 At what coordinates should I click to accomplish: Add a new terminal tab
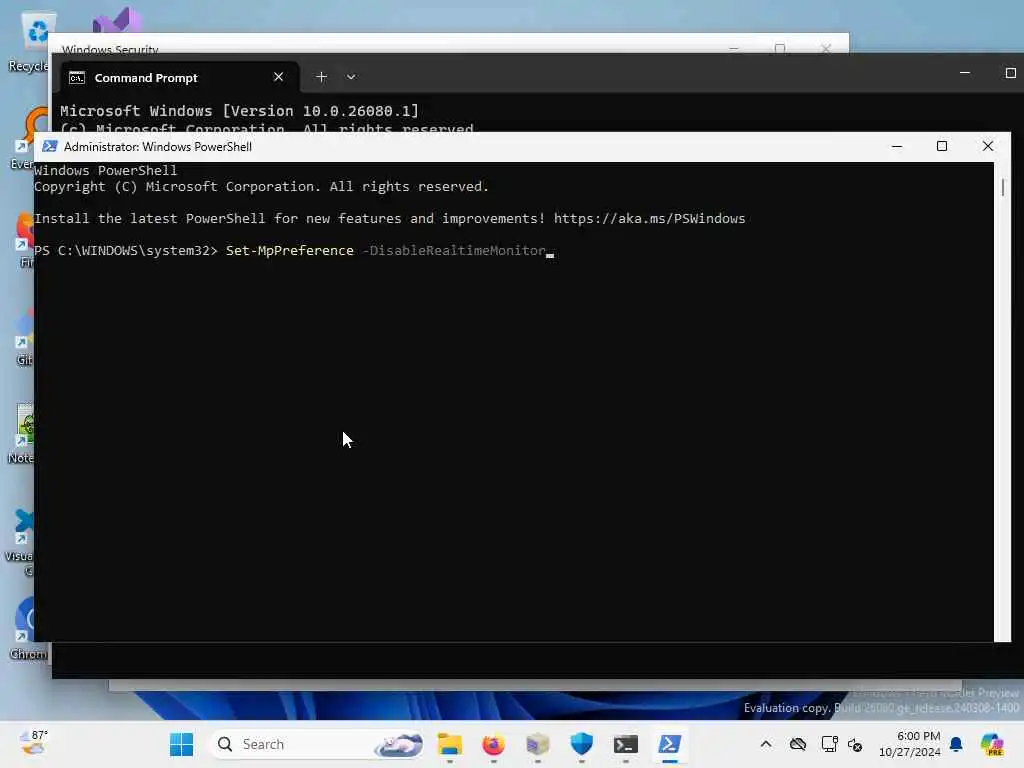[x=321, y=77]
